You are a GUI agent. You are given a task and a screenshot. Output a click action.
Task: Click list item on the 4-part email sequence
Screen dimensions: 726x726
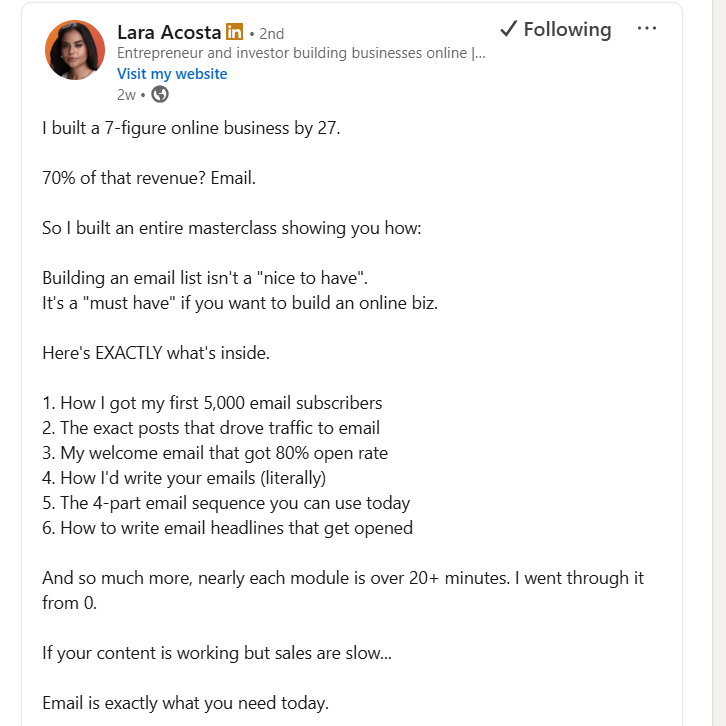(226, 503)
